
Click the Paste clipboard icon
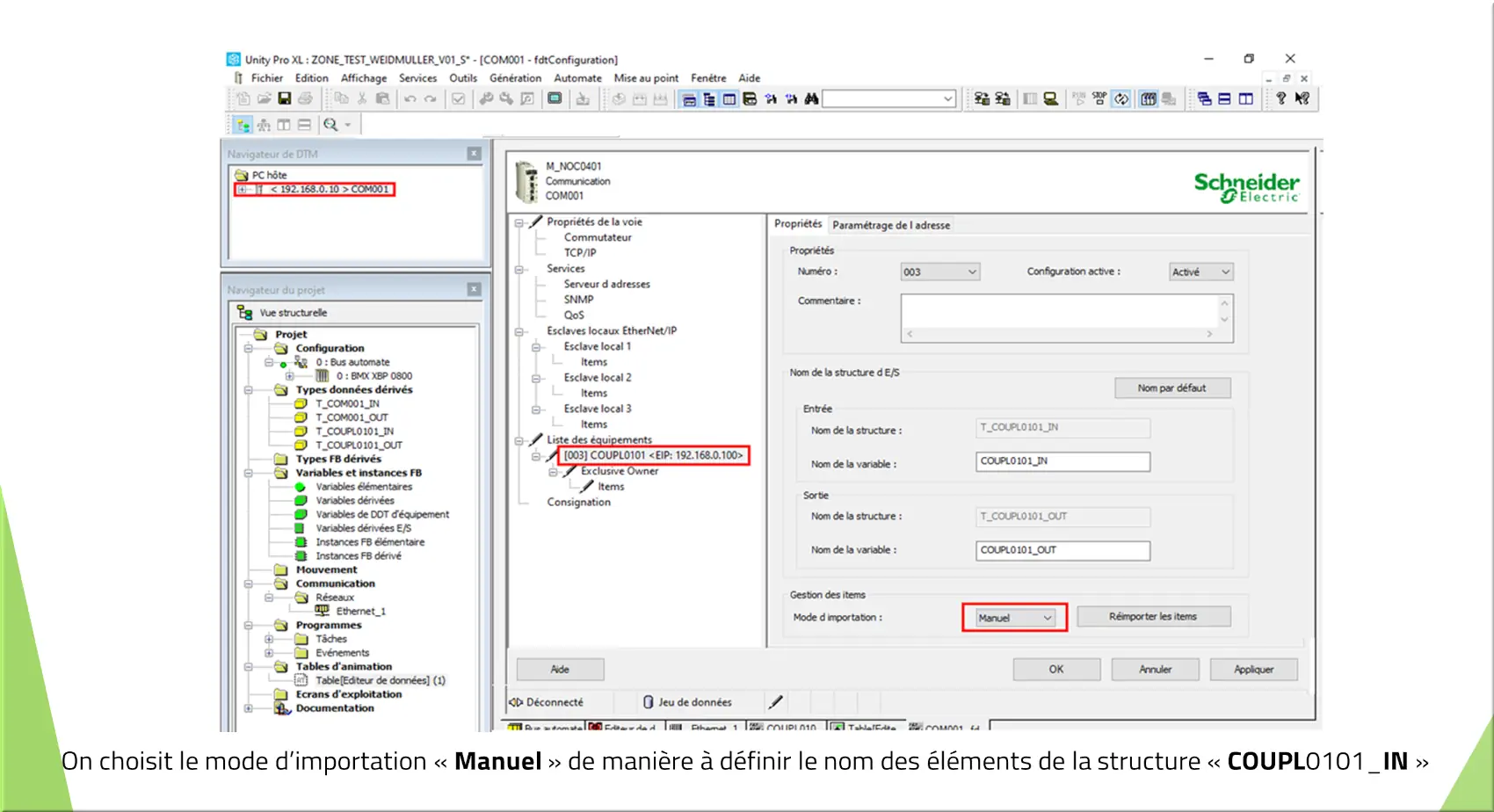coord(382,98)
